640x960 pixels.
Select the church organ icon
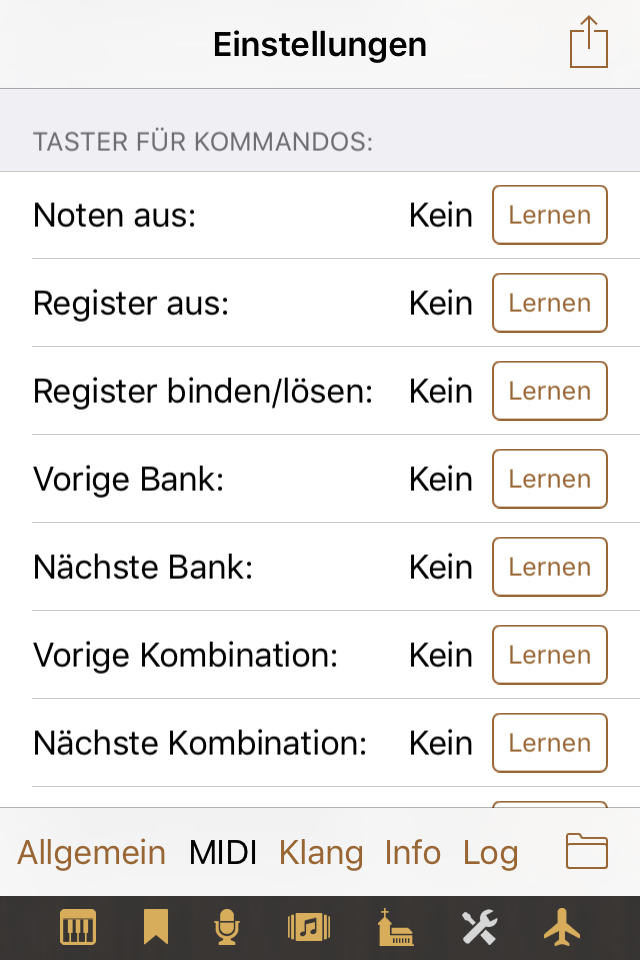pyautogui.click(x=395, y=928)
